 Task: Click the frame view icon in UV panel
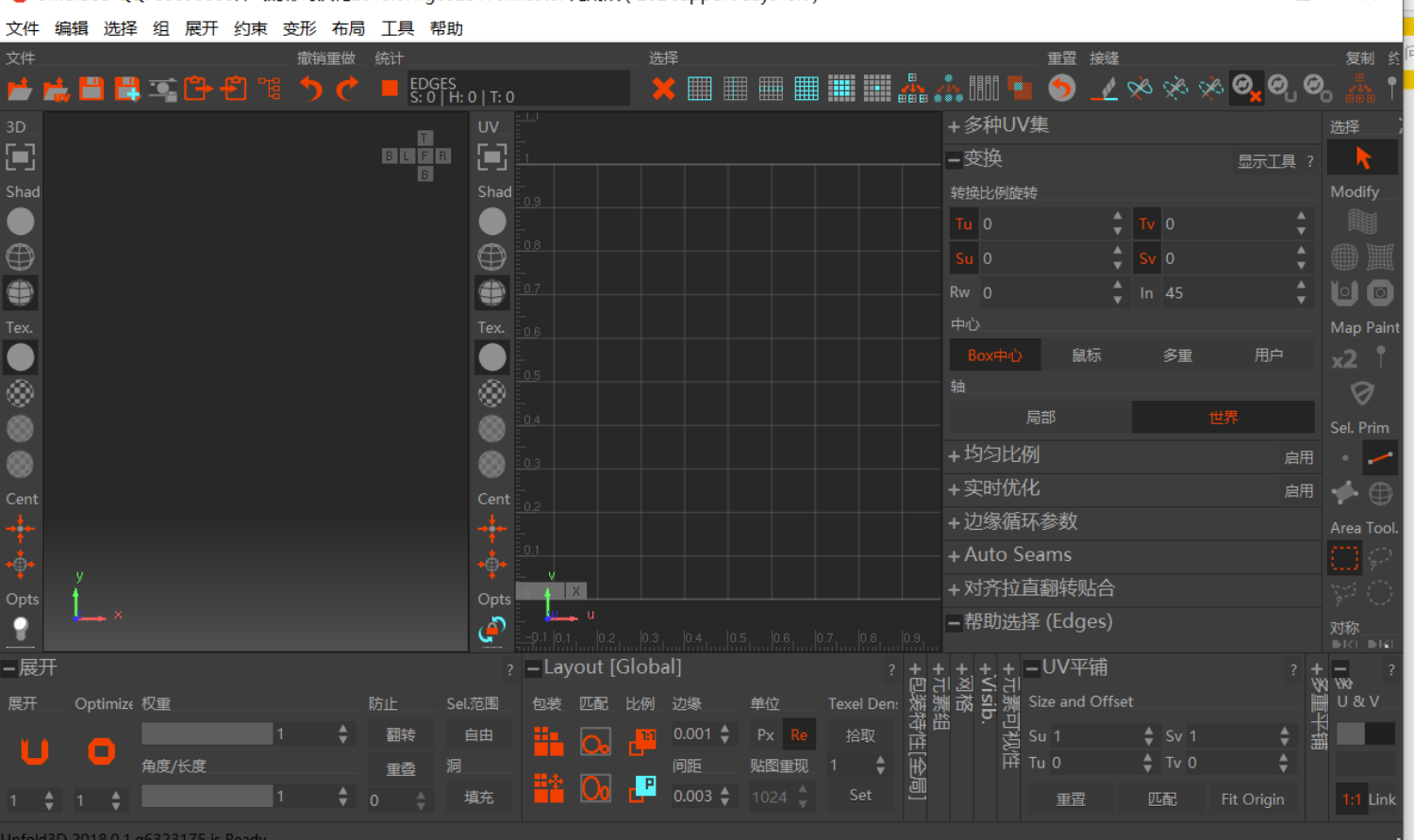(491, 156)
